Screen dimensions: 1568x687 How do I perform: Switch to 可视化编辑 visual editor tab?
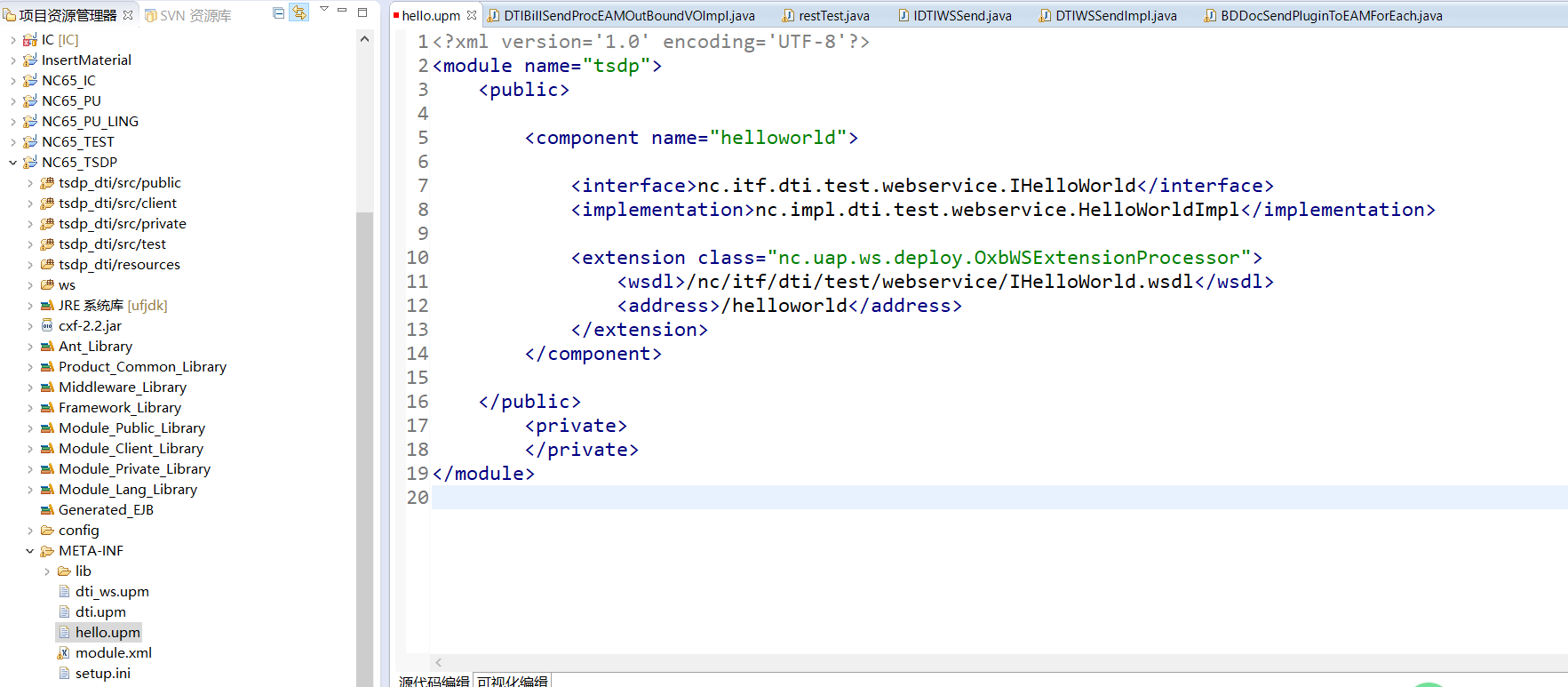513,681
